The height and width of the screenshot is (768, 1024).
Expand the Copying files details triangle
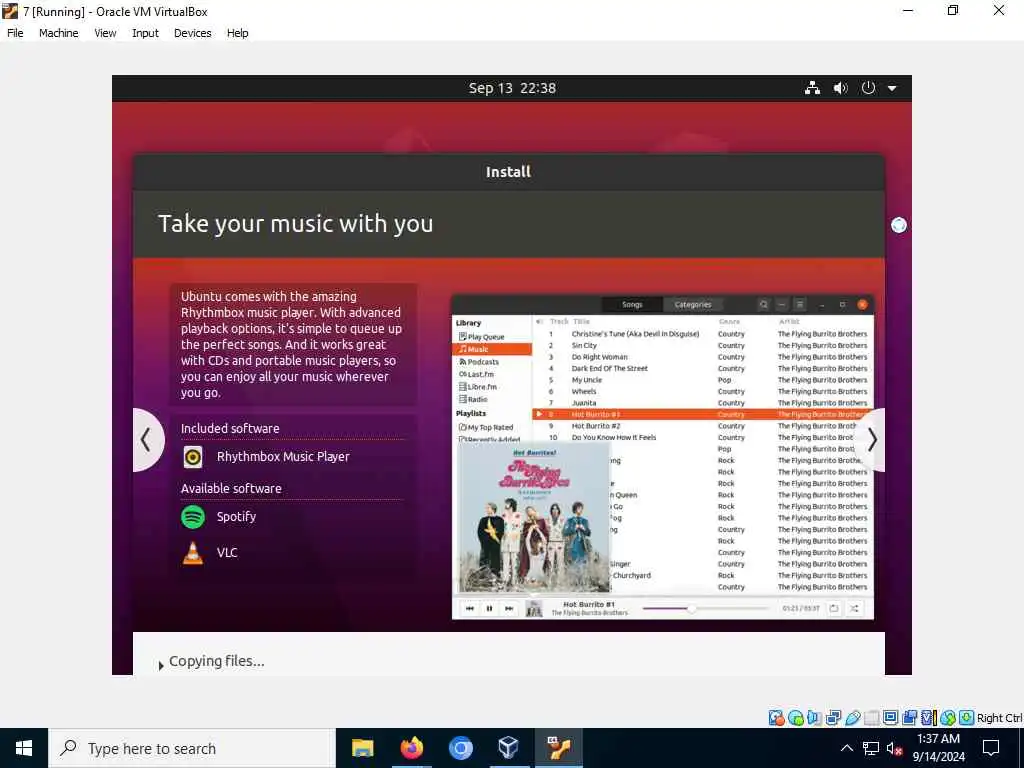coord(161,665)
